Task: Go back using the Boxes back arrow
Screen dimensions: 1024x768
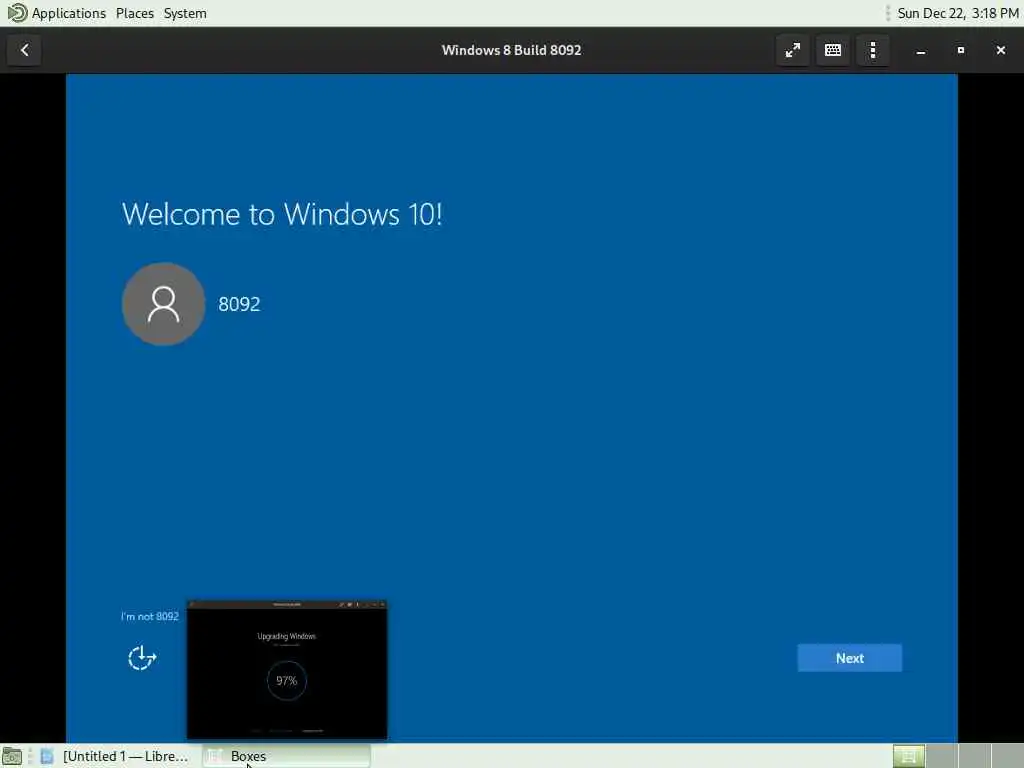Action: tap(24, 50)
